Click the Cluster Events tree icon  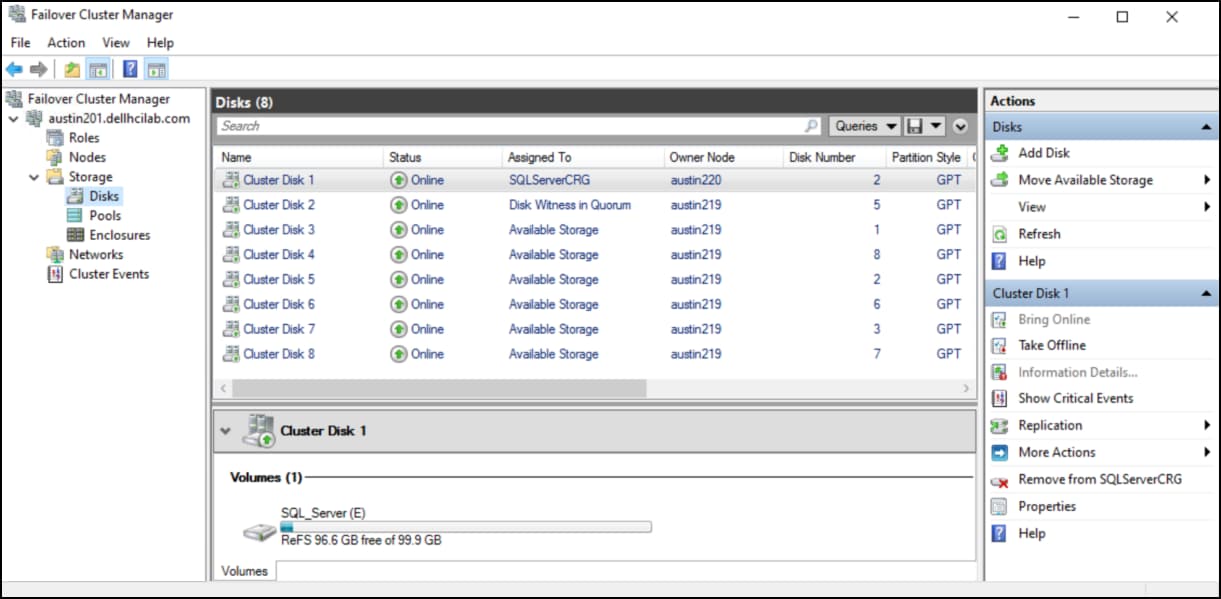tap(55, 274)
